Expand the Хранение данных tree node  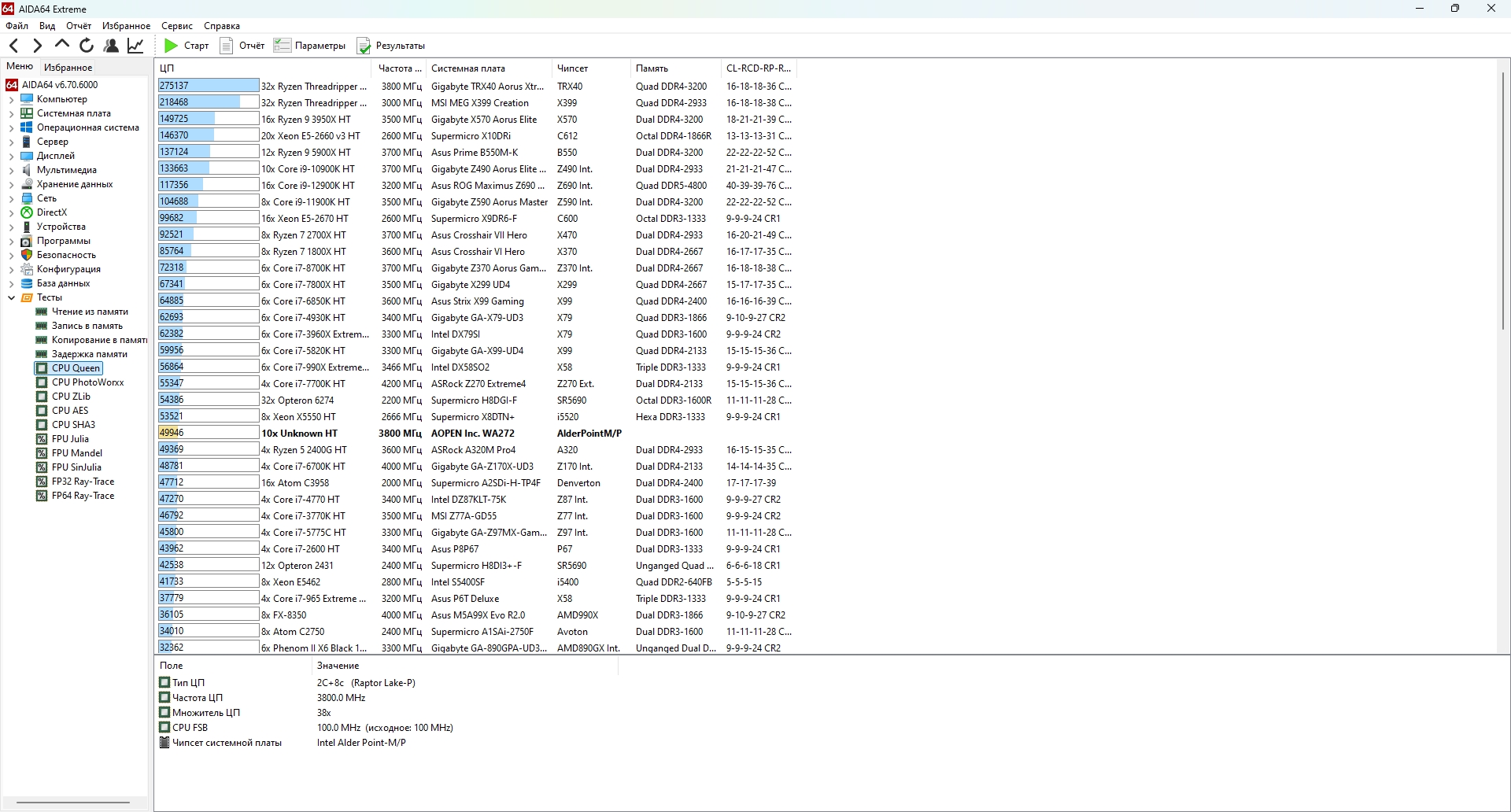click(11, 184)
